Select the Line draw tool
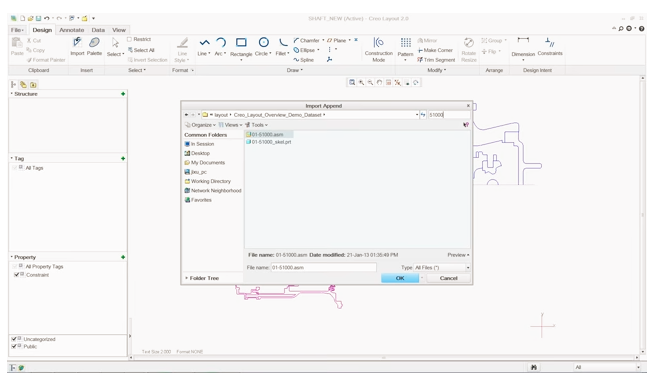The width and height of the screenshot is (658, 379). 204,47
